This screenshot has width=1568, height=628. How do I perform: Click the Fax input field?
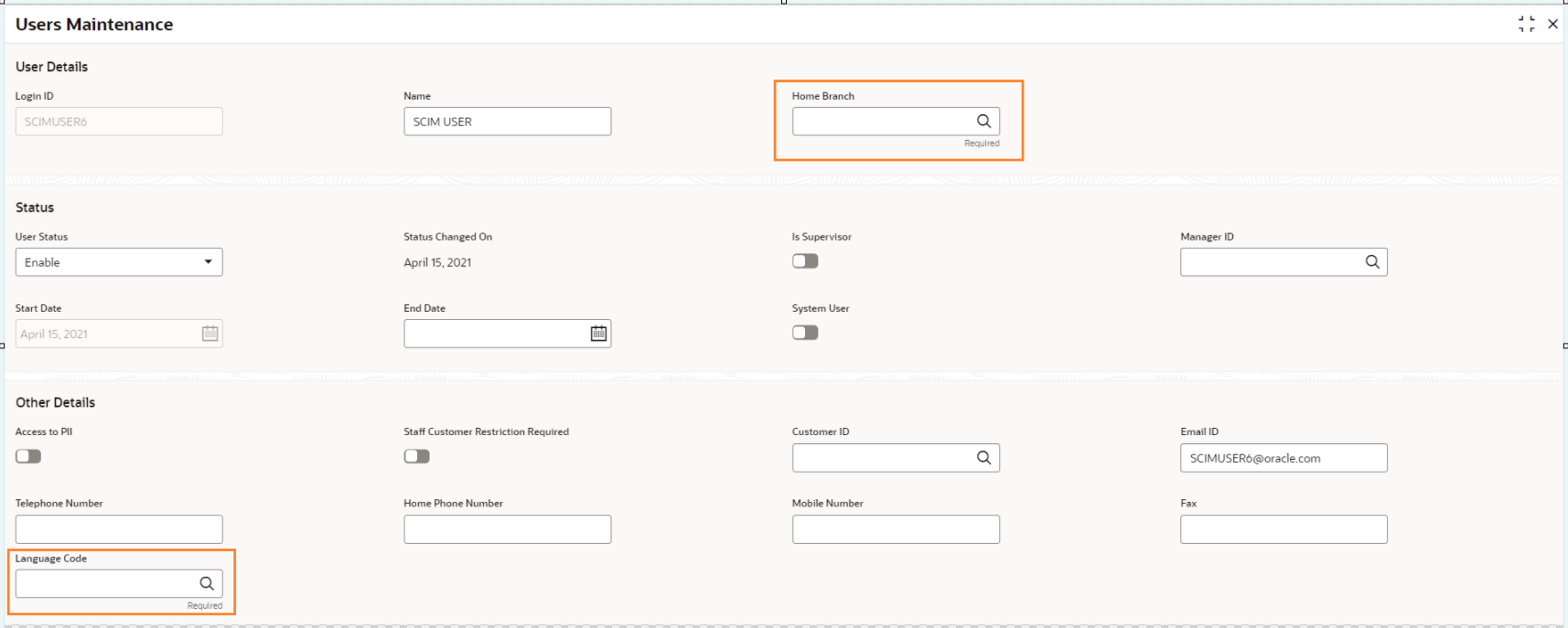point(1283,529)
